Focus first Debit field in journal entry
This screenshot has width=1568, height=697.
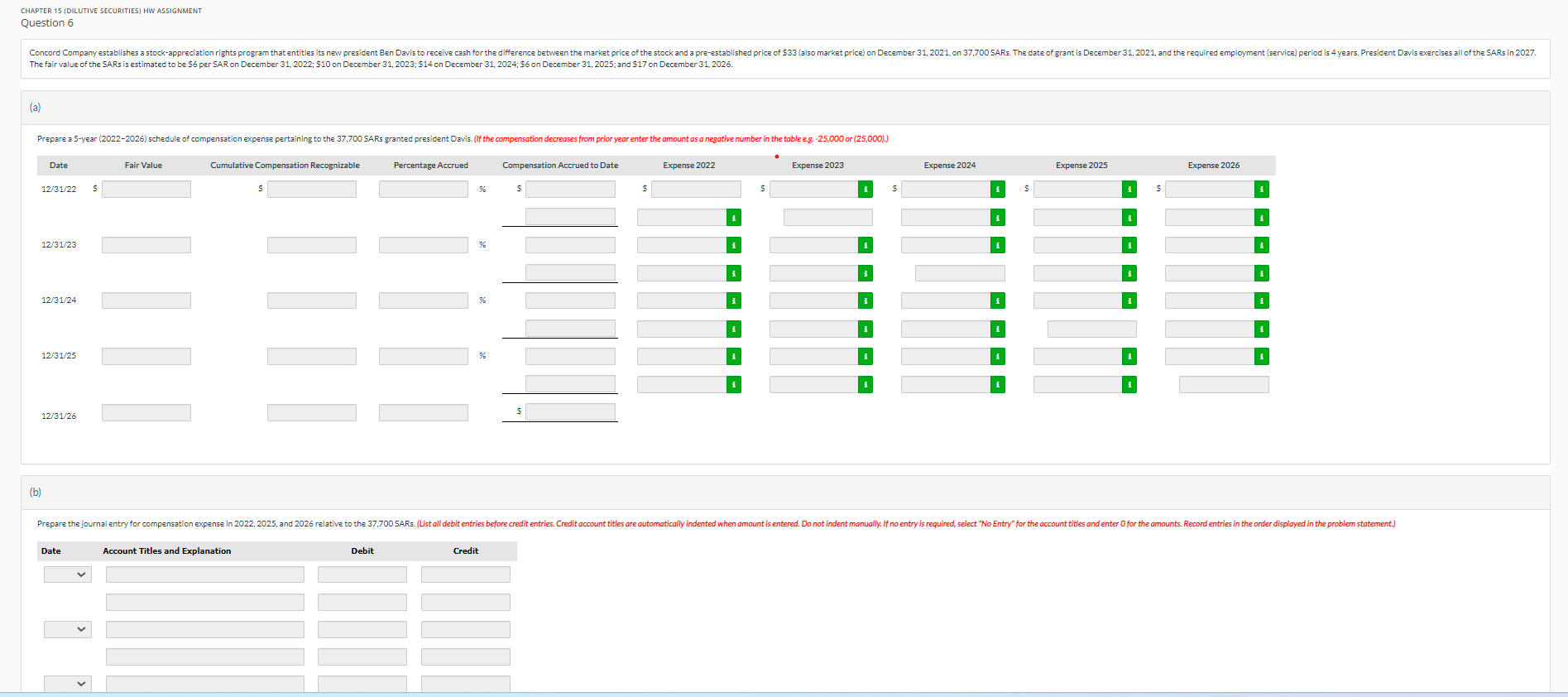pos(362,574)
